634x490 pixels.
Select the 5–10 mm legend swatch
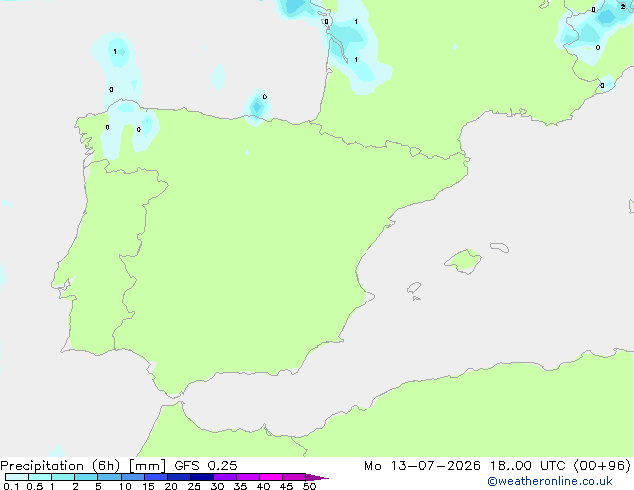(x=109, y=477)
